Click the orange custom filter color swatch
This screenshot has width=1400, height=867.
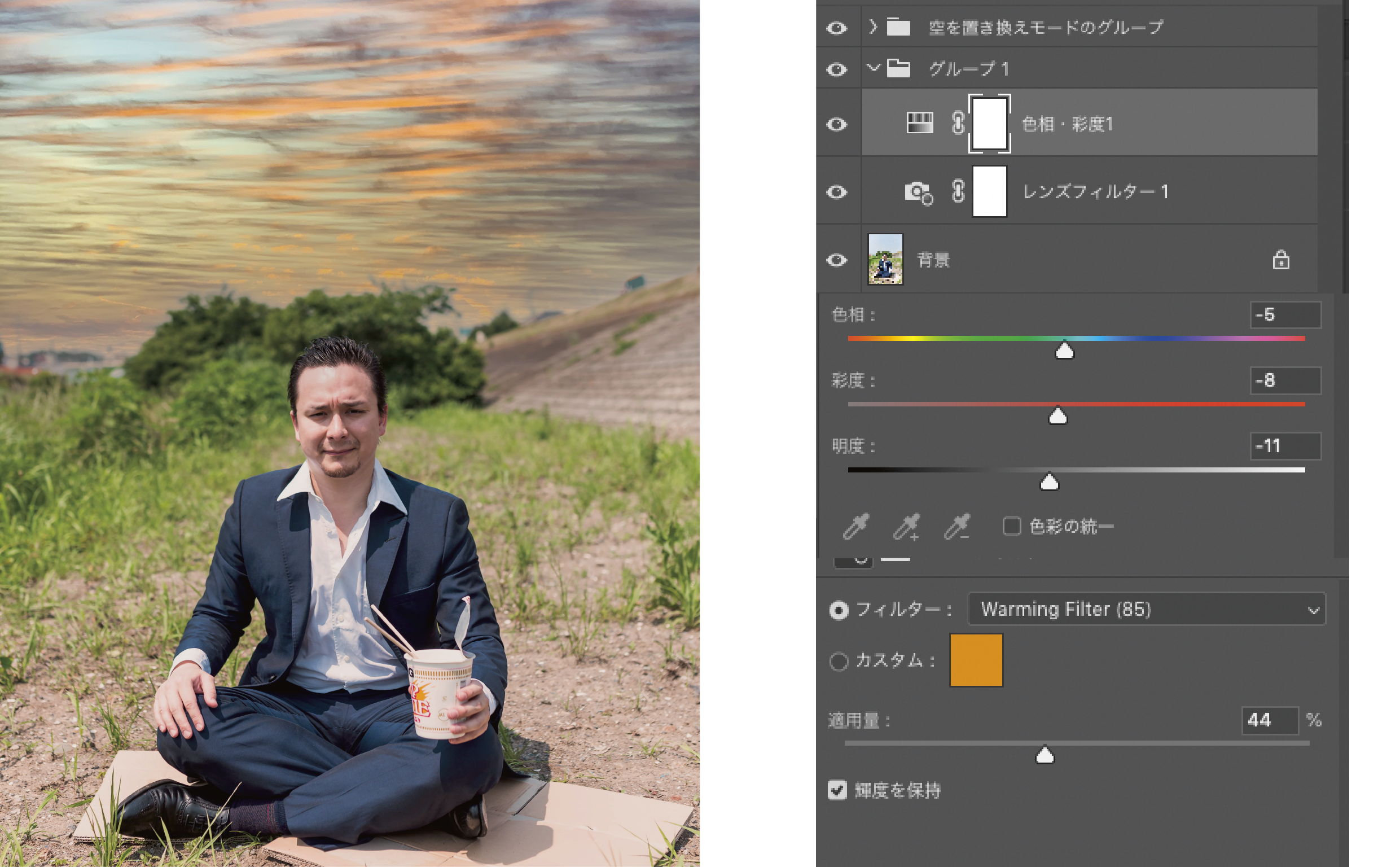click(x=976, y=660)
